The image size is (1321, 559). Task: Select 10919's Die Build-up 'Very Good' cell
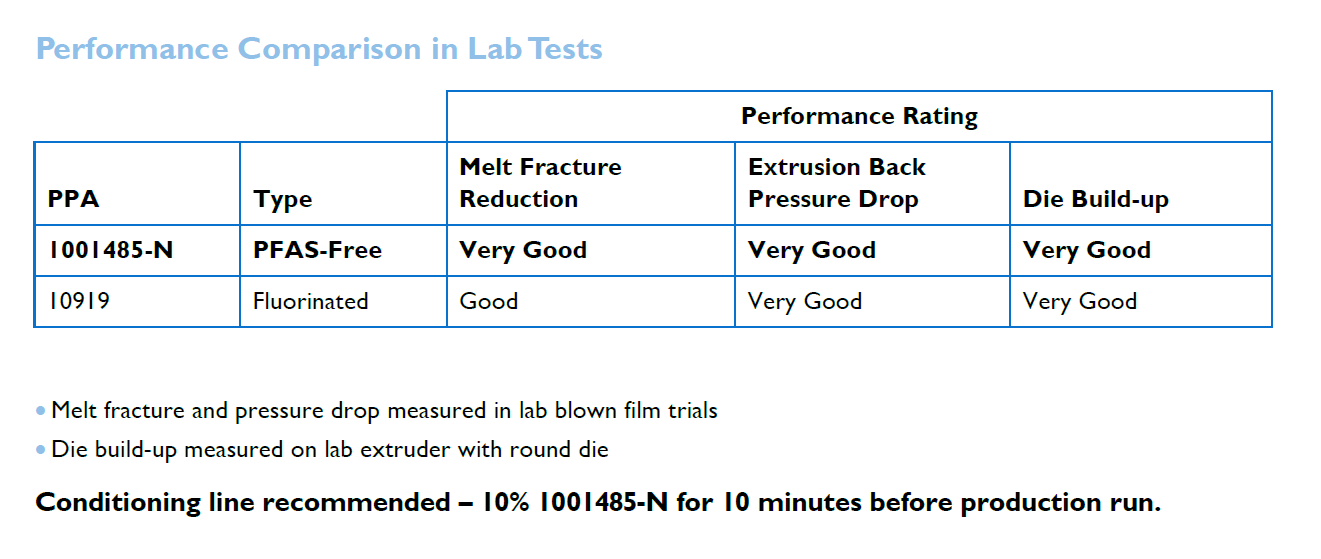tap(1080, 301)
